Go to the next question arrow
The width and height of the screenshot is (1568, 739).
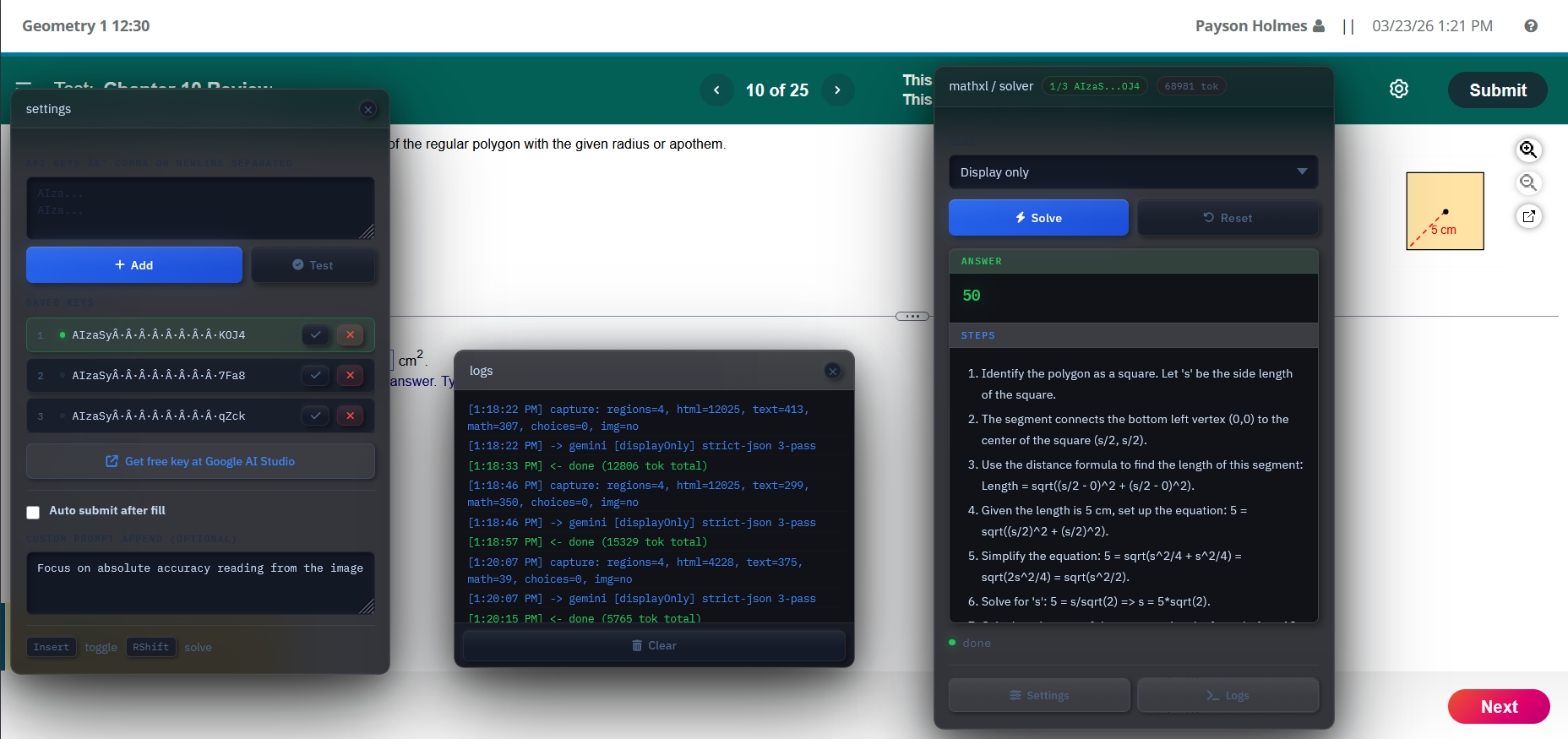click(x=837, y=90)
